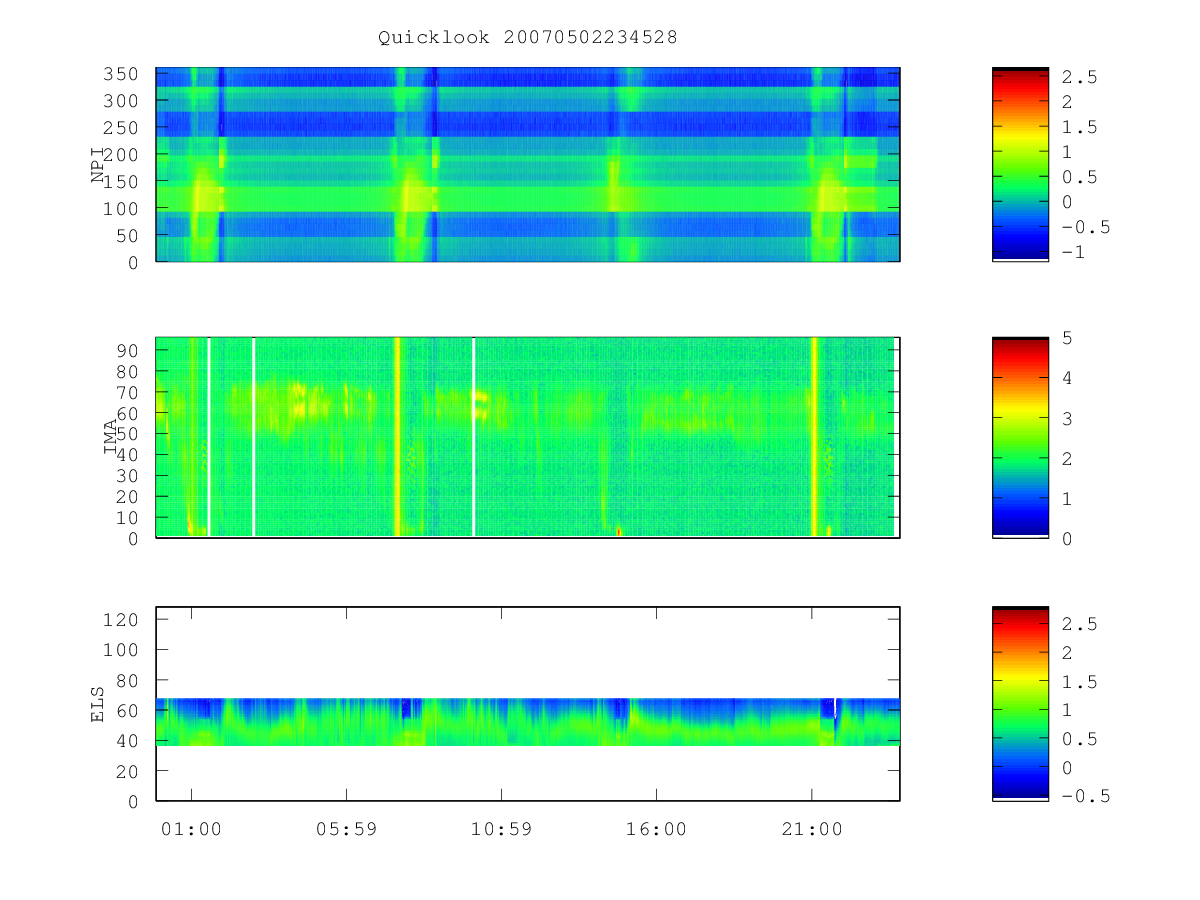This screenshot has height=900, width=1200.
Task: Click the 5 label on IMA color bar
Action: pyautogui.click(x=1068, y=338)
